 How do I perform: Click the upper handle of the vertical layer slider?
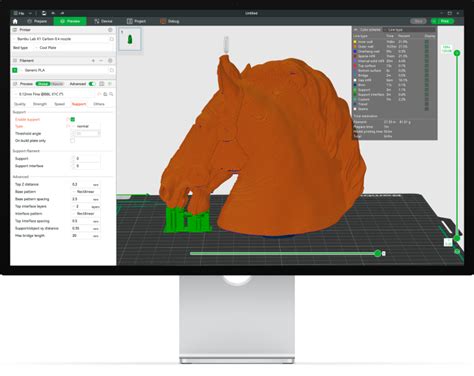point(457,53)
